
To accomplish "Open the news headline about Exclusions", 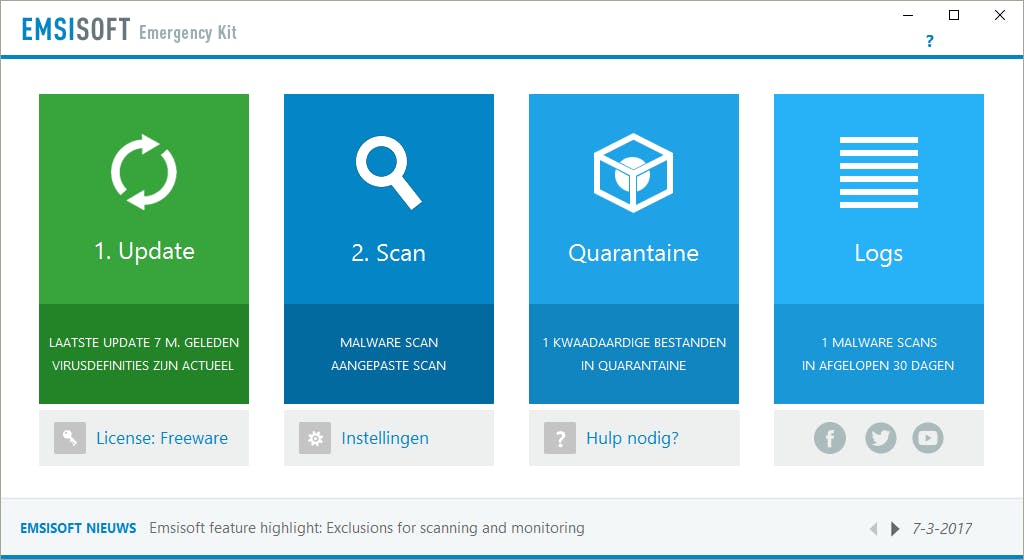I will 367,528.
